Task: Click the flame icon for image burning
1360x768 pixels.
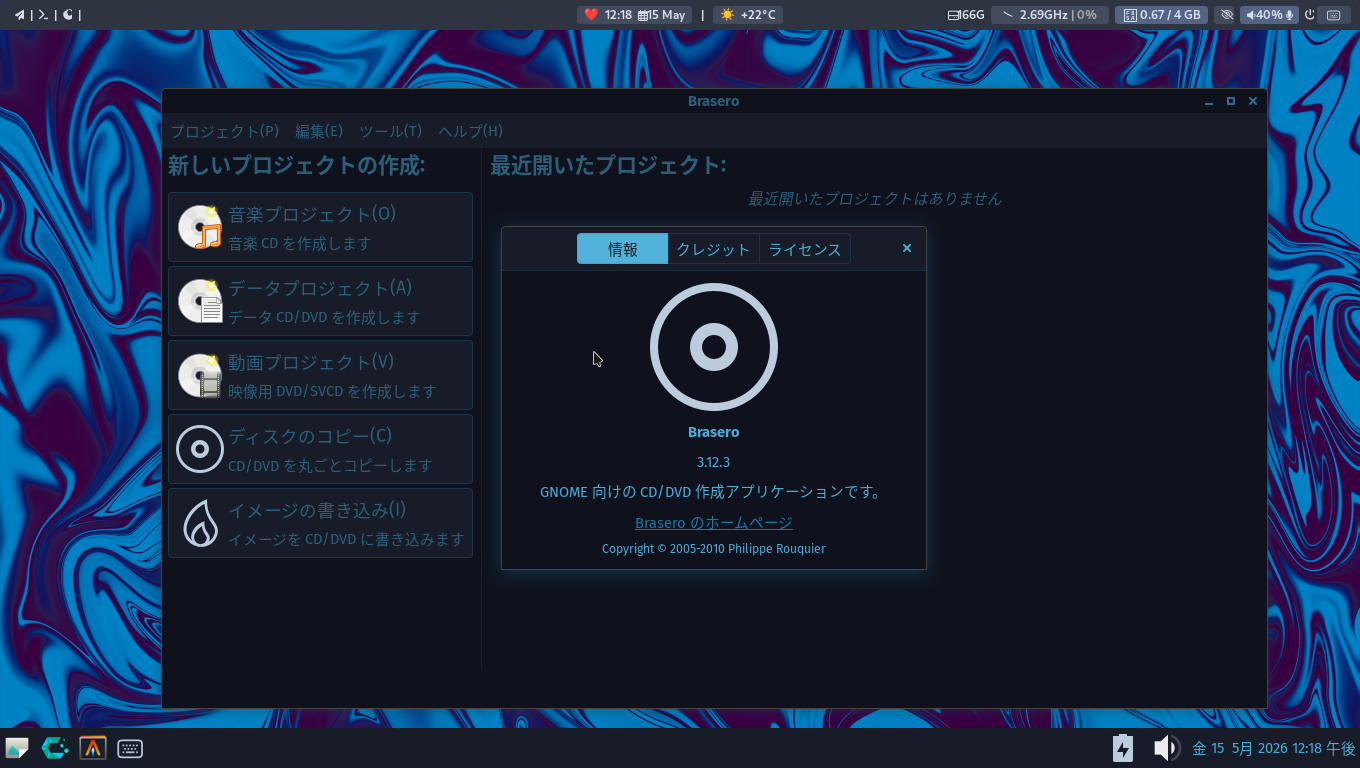Action: point(200,523)
